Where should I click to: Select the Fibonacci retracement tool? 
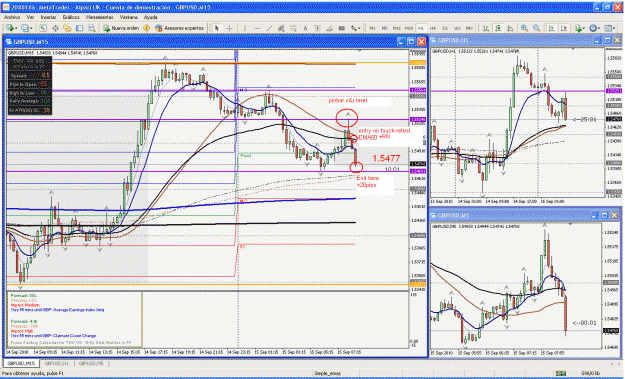pyautogui.click(x=293, y=28)
